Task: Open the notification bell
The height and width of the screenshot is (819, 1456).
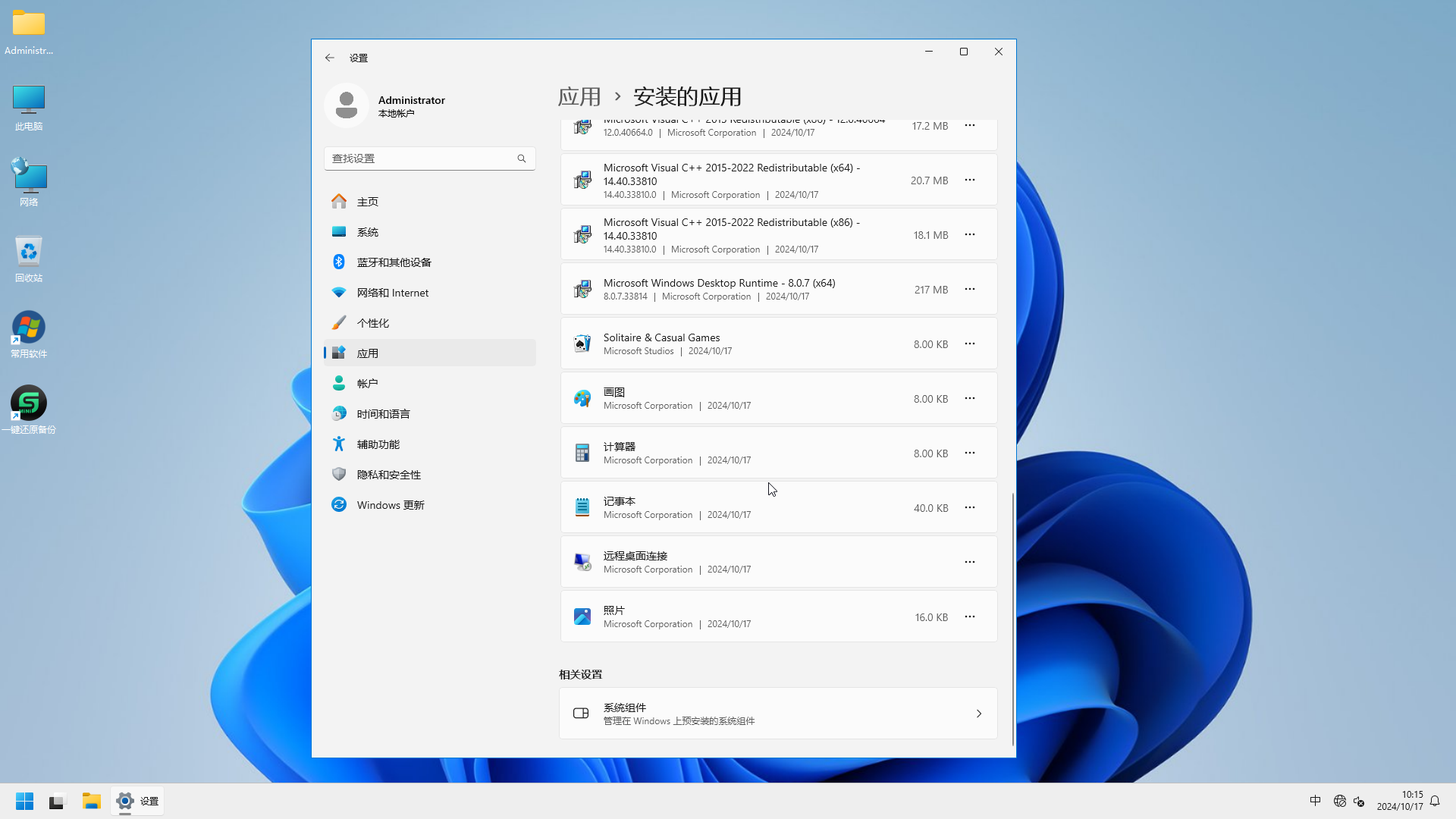Action: pos(1435,801)
